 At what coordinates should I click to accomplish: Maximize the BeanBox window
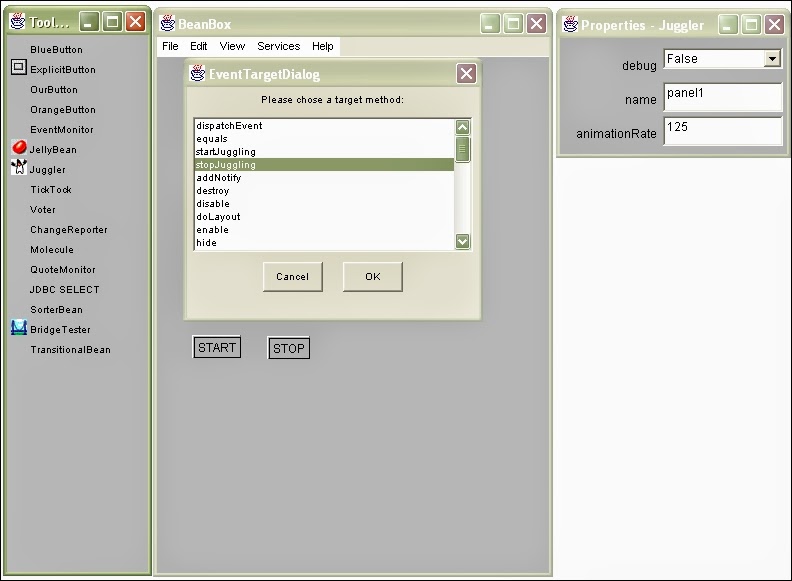coord(513,23)
